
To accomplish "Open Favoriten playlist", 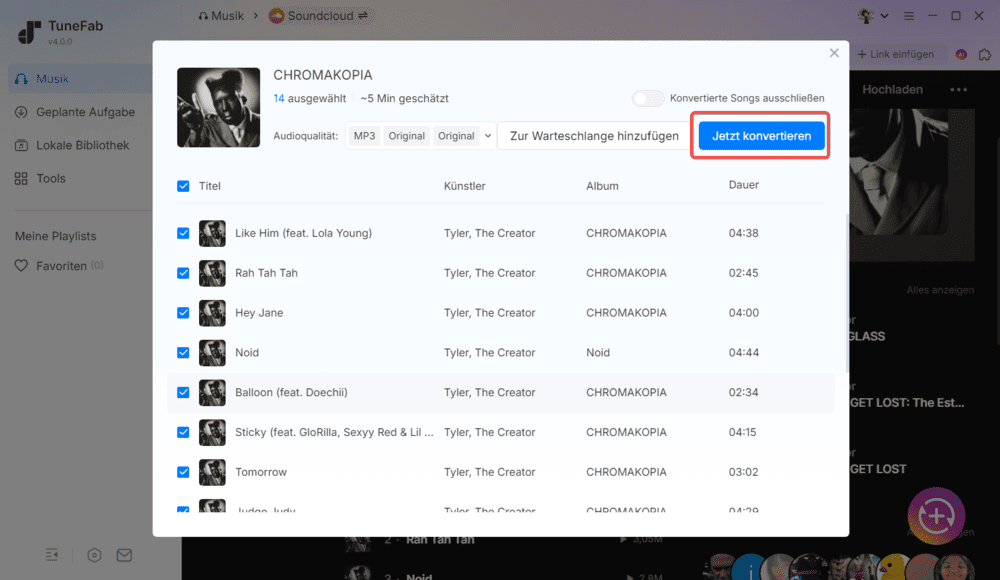I will pyautogui.click(x=61, y=266).
